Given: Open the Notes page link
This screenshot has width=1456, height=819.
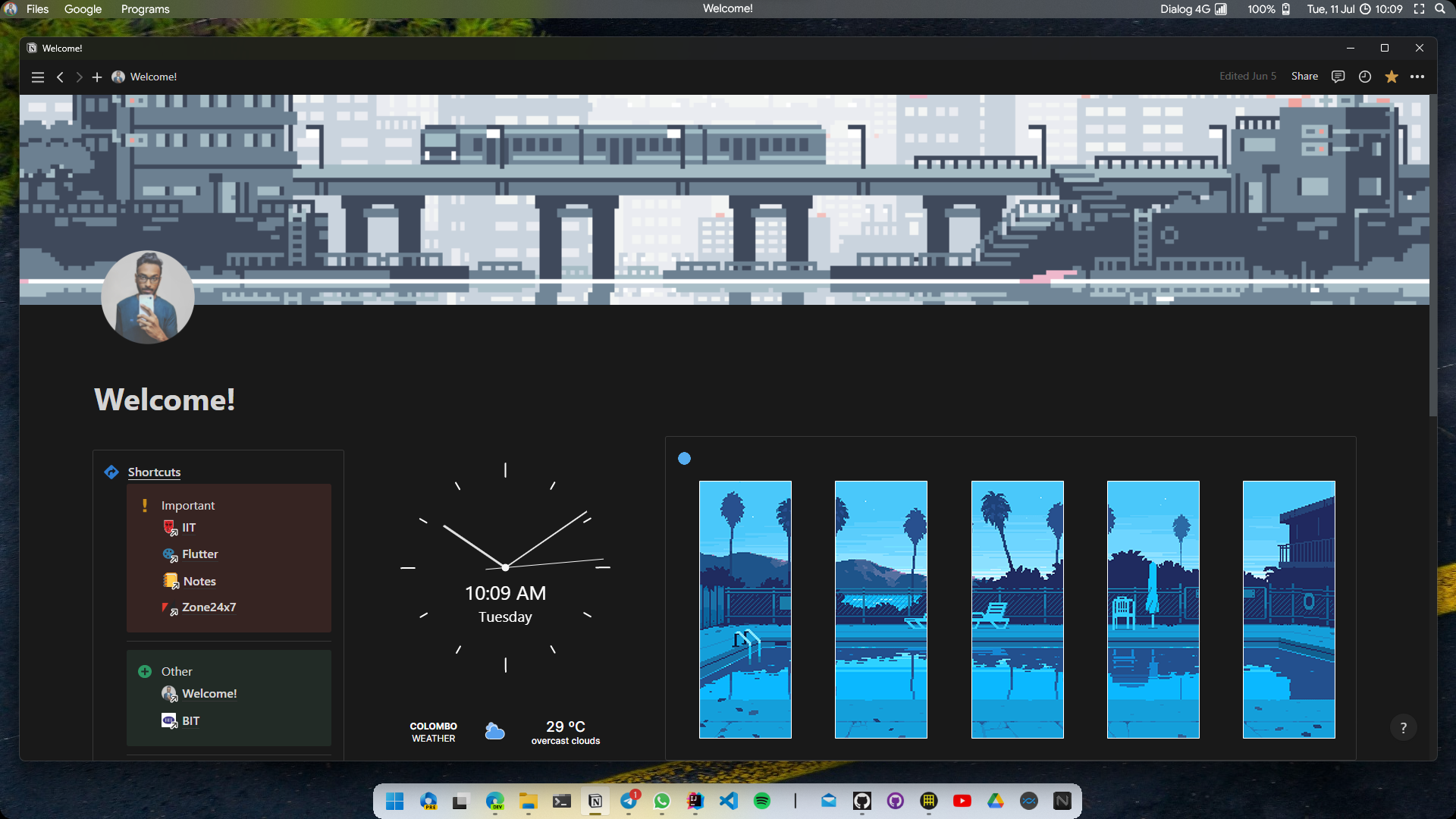Looking at the screenshot, I should (199, 582).
